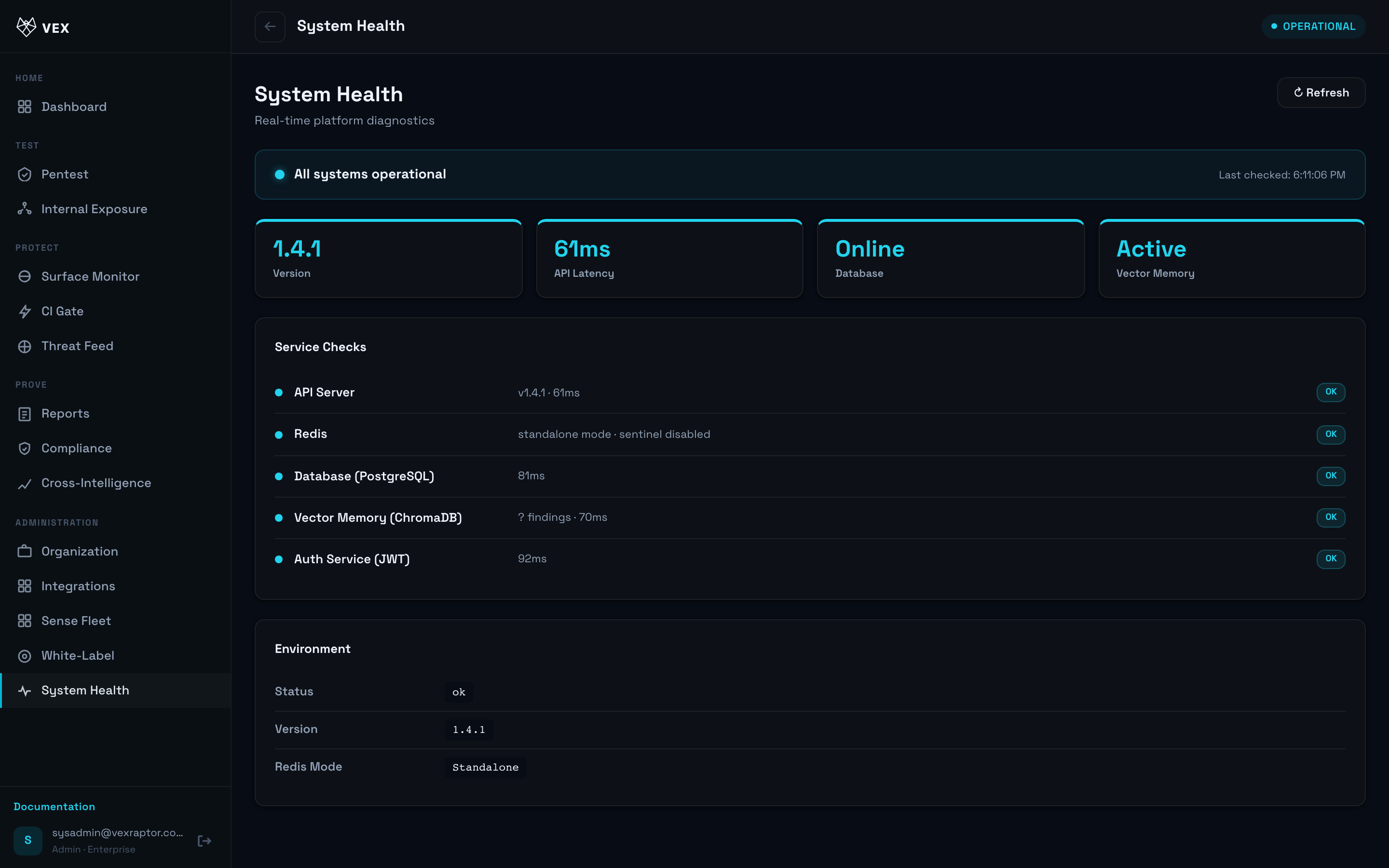Open the Pentest menu item
The height and width of the screenshot is (868, 1389).
click(x=115, y=175)
